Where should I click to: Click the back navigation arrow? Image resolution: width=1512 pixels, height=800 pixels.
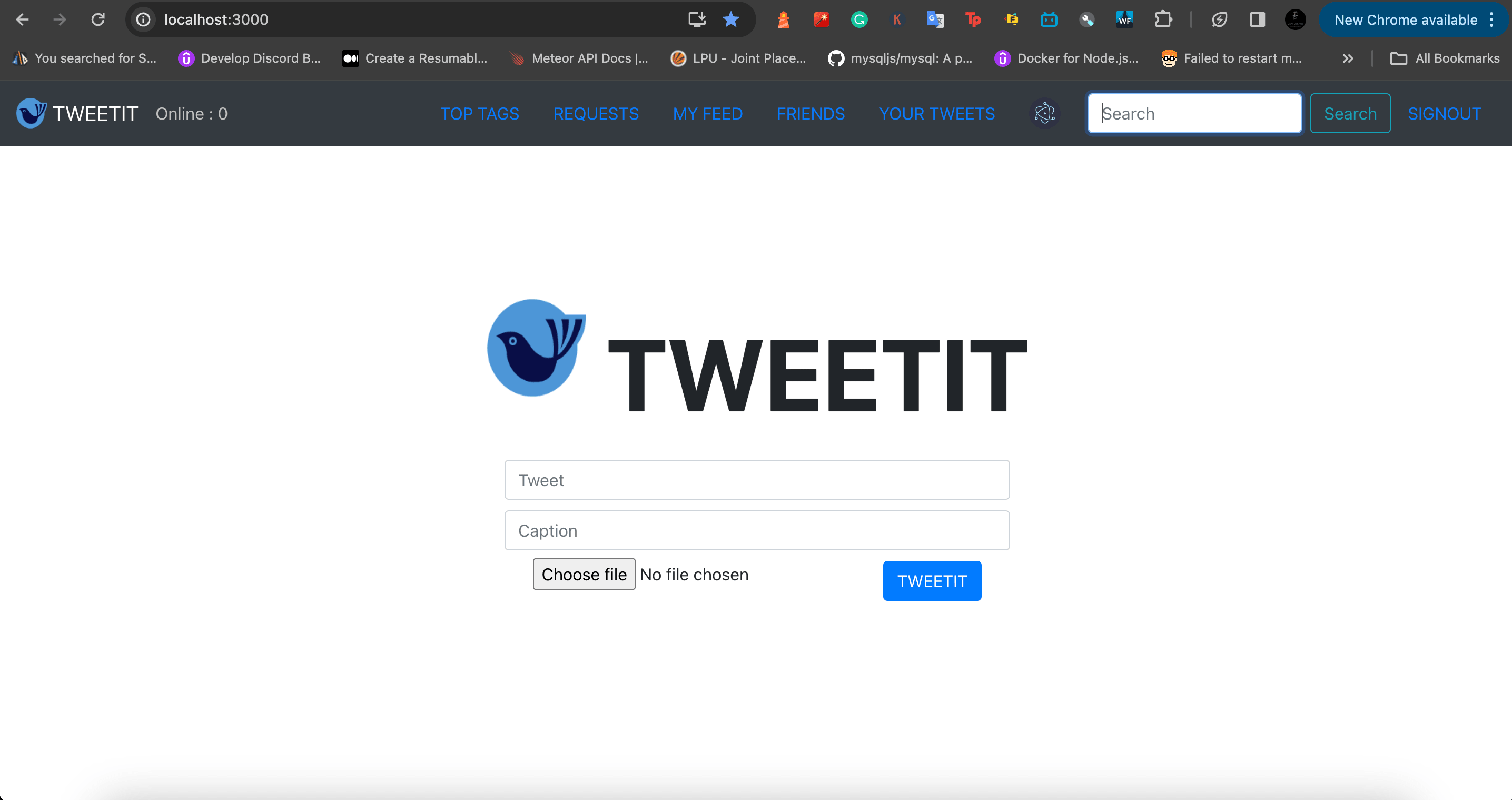(23, 19)
